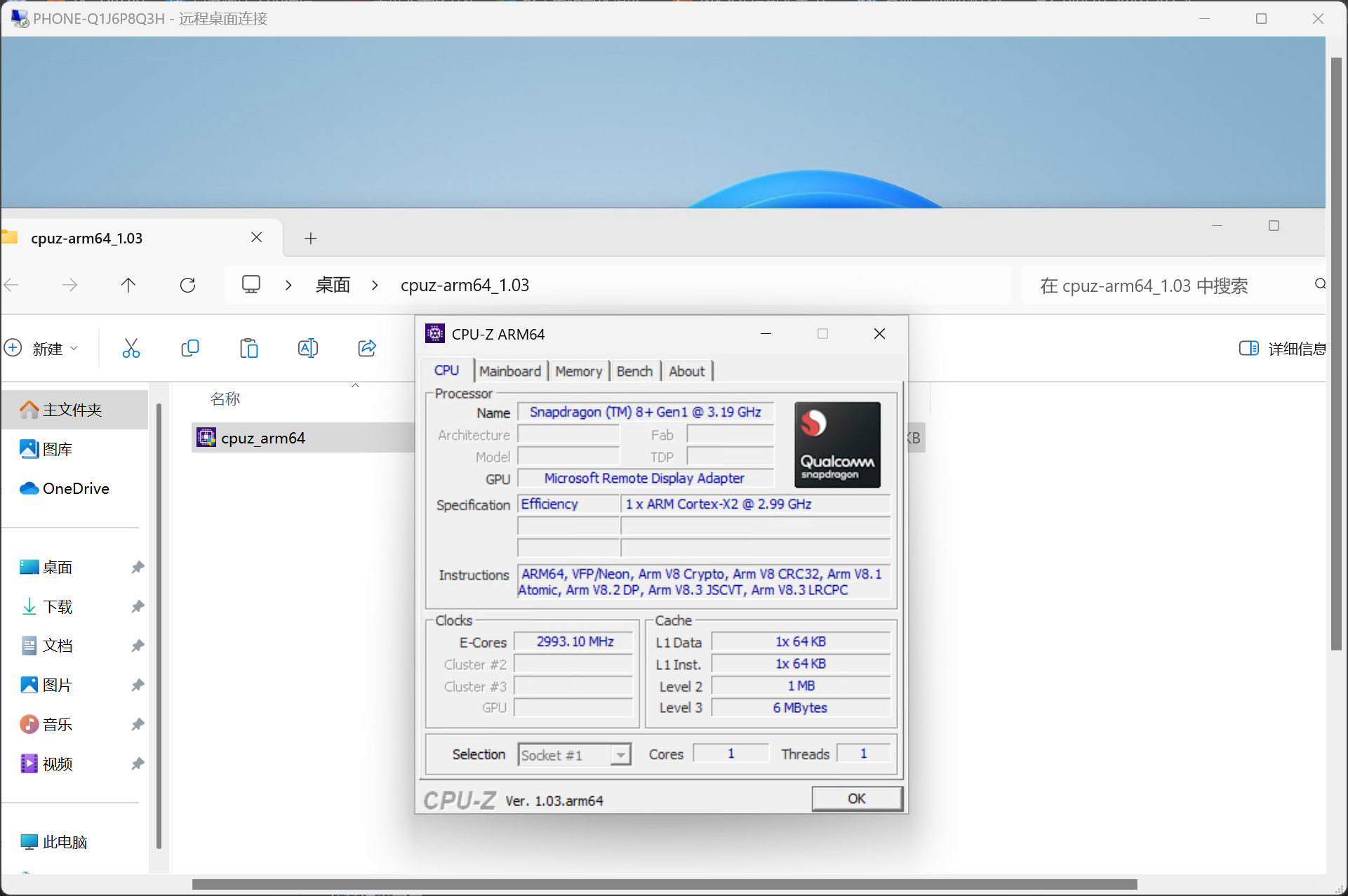Unpin 视频 using its pin icon
Image resolution: width=1348 pixels, height=896 pixels.
pos(138,763)
